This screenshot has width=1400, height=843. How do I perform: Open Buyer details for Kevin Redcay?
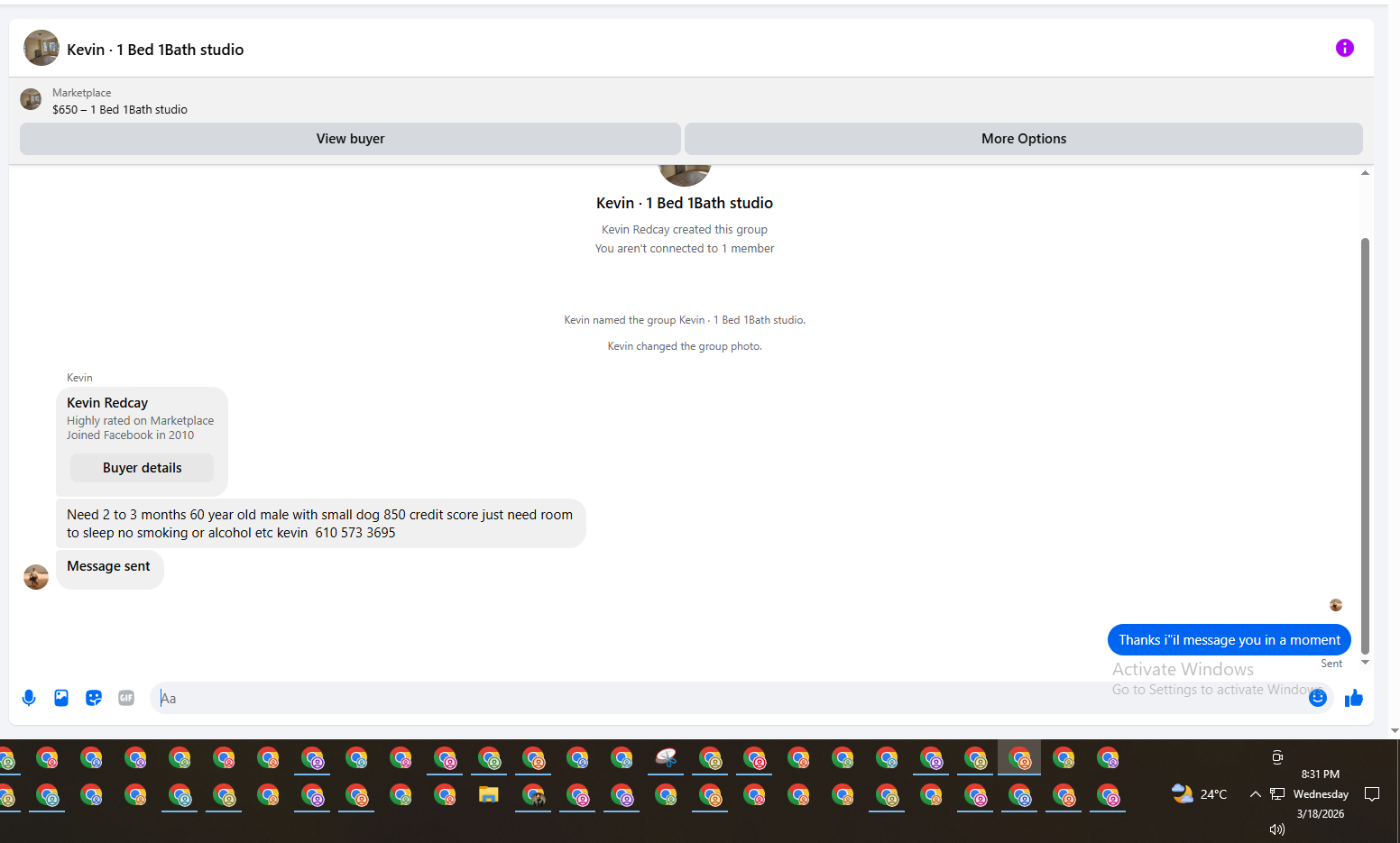click(x=142, y=468)
